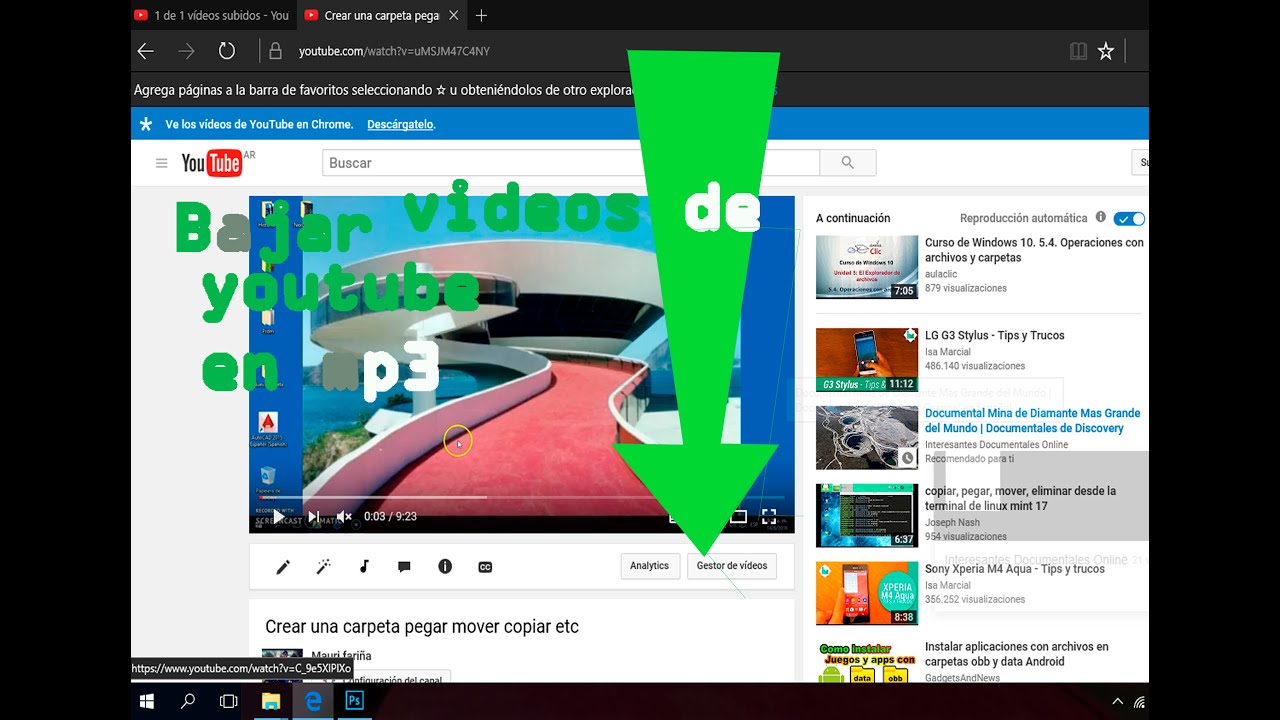Open the CC subtitles icon

tap(485, 567)
